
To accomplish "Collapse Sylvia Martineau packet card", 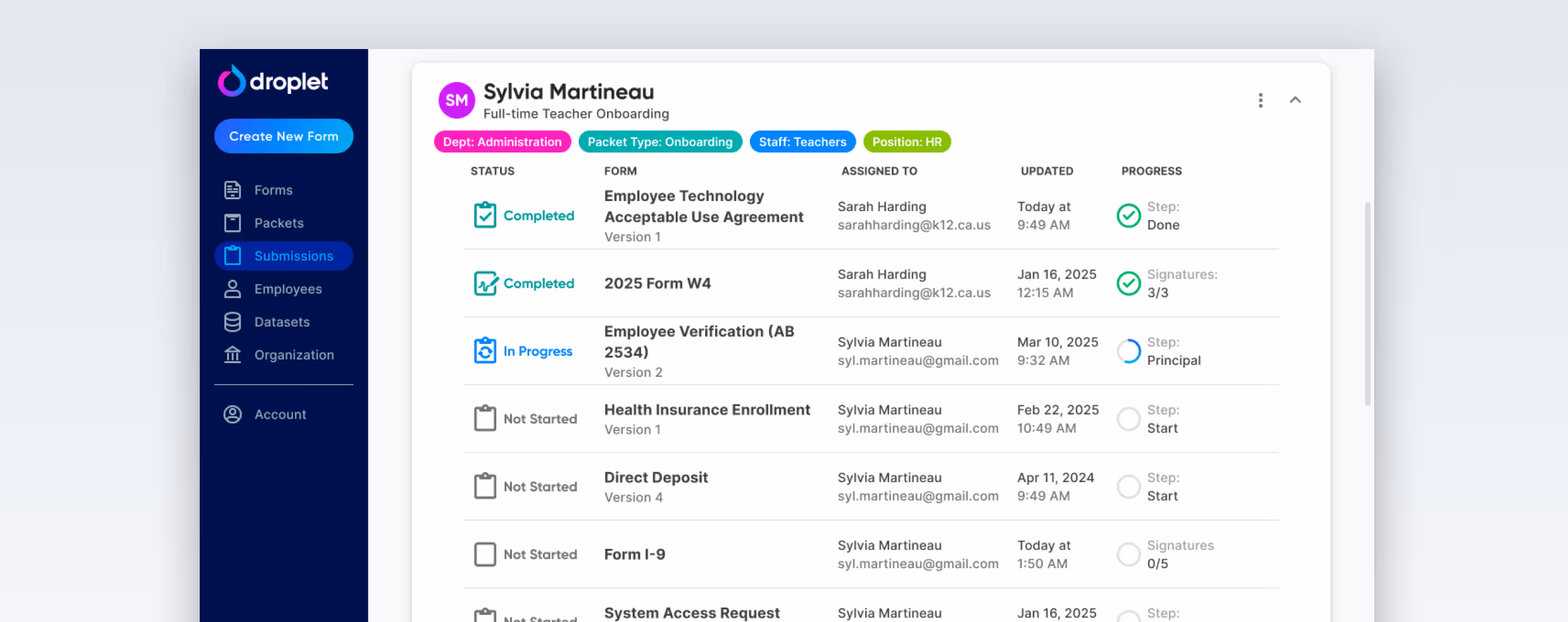I will 1295,100.
